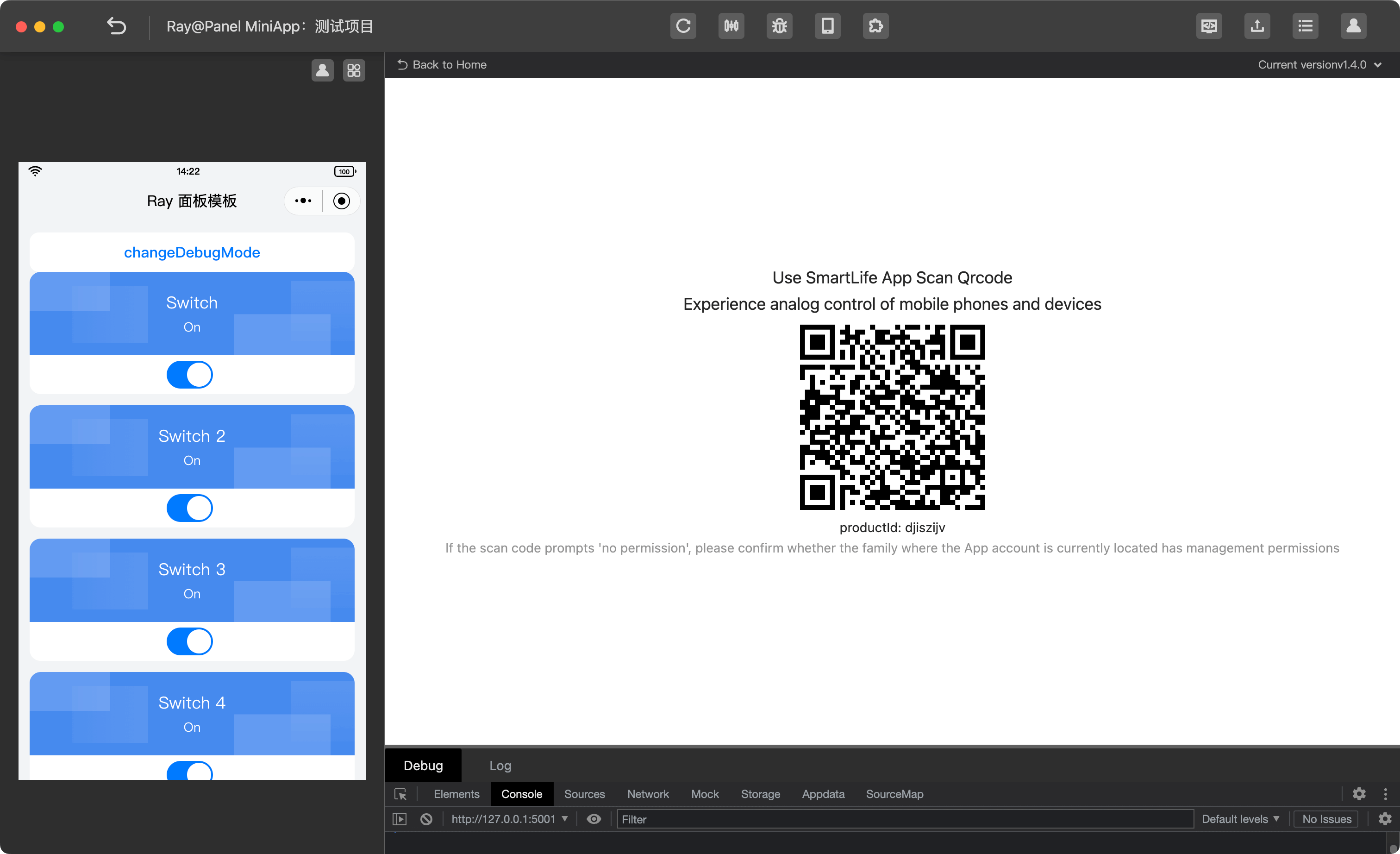Image resolution: width=1400 pixels, height=854 pixels.
Task: Toggle Switch 3 off
Action: coord(190,641)
